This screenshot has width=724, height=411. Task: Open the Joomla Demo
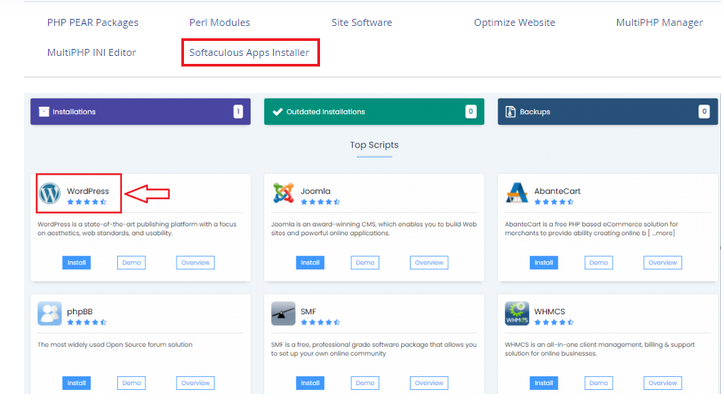[365, 263]
